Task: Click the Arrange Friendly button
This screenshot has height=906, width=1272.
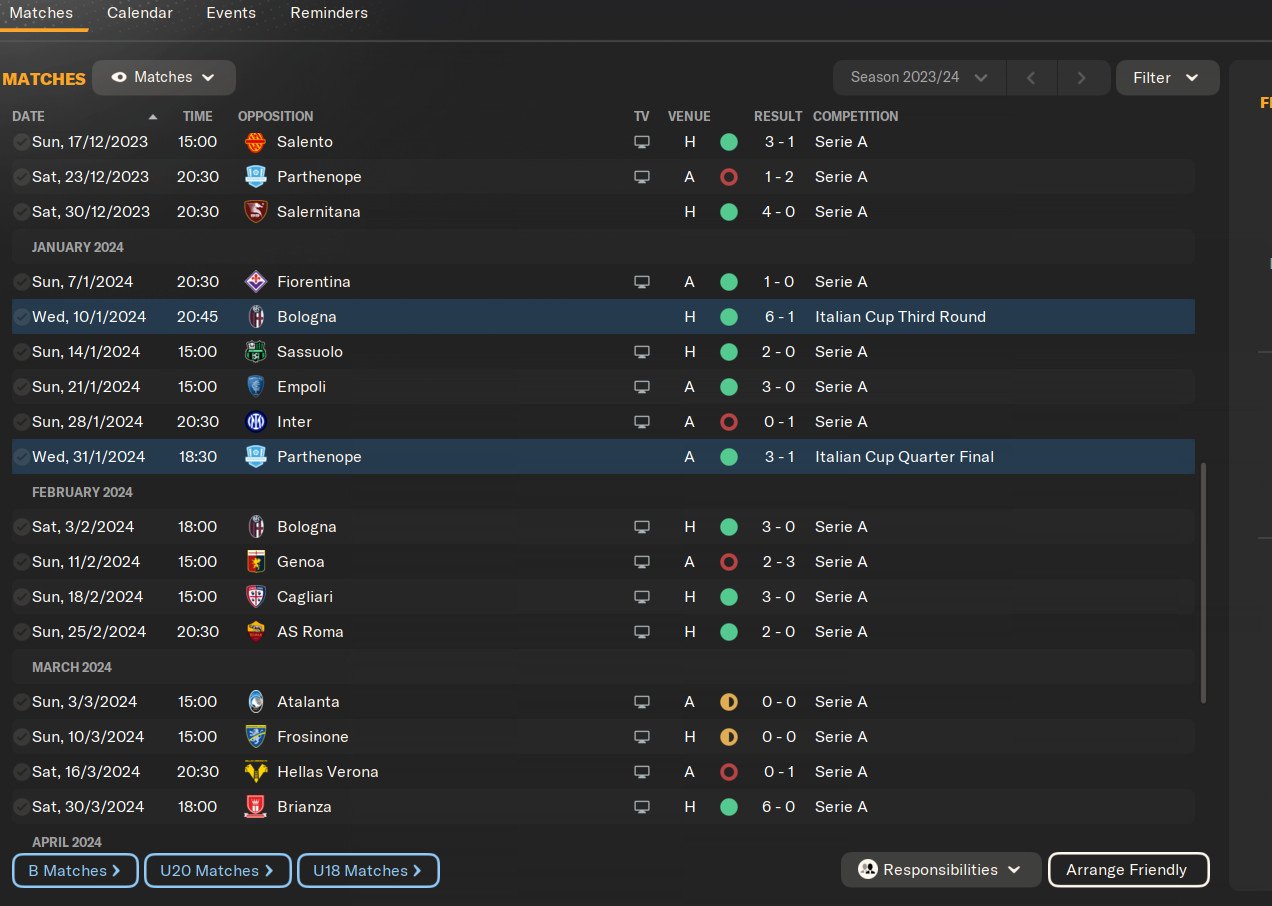Action: [x=1127, y=870]
